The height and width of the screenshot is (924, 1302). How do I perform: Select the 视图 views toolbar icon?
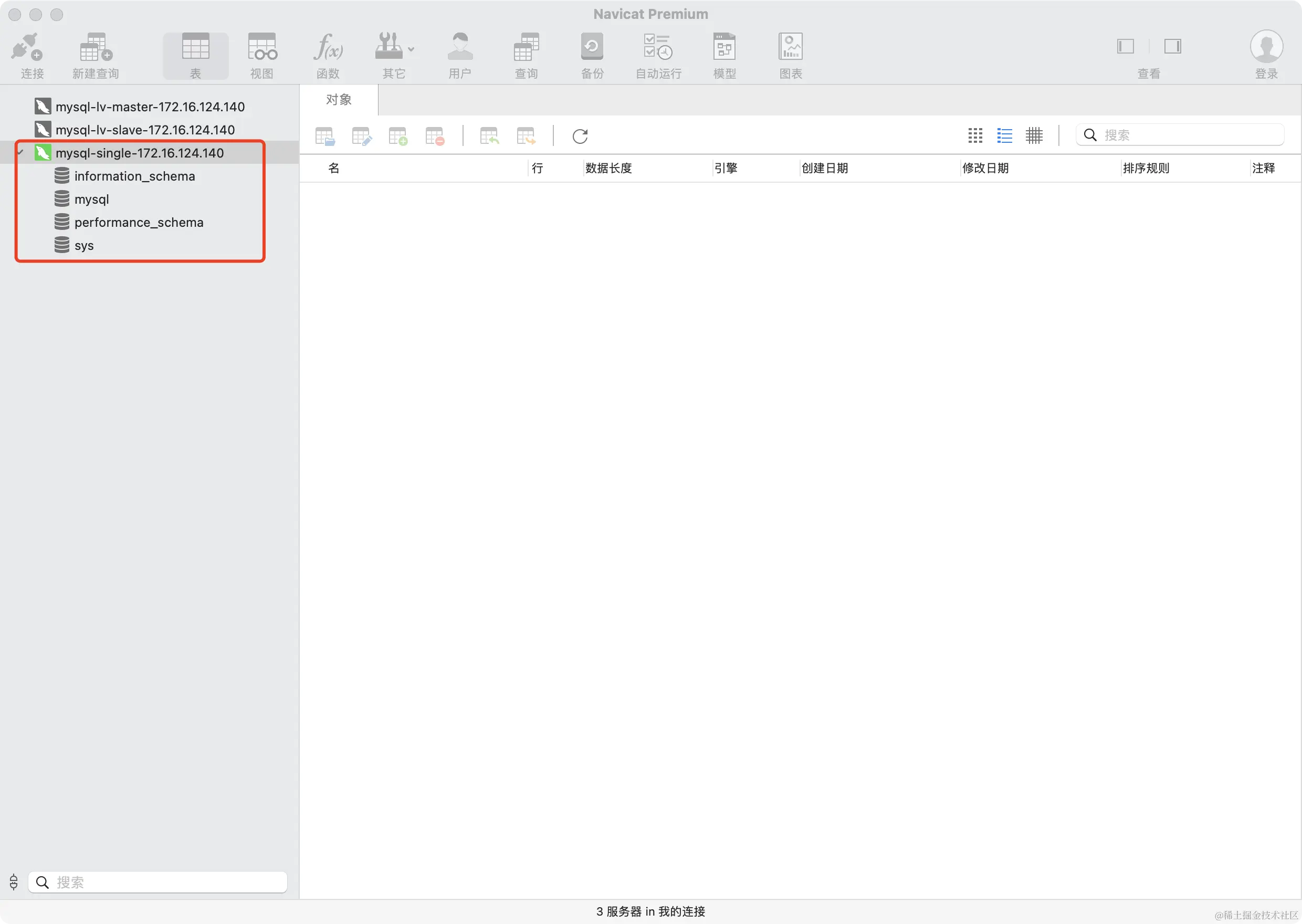click(x=261, y=47)
